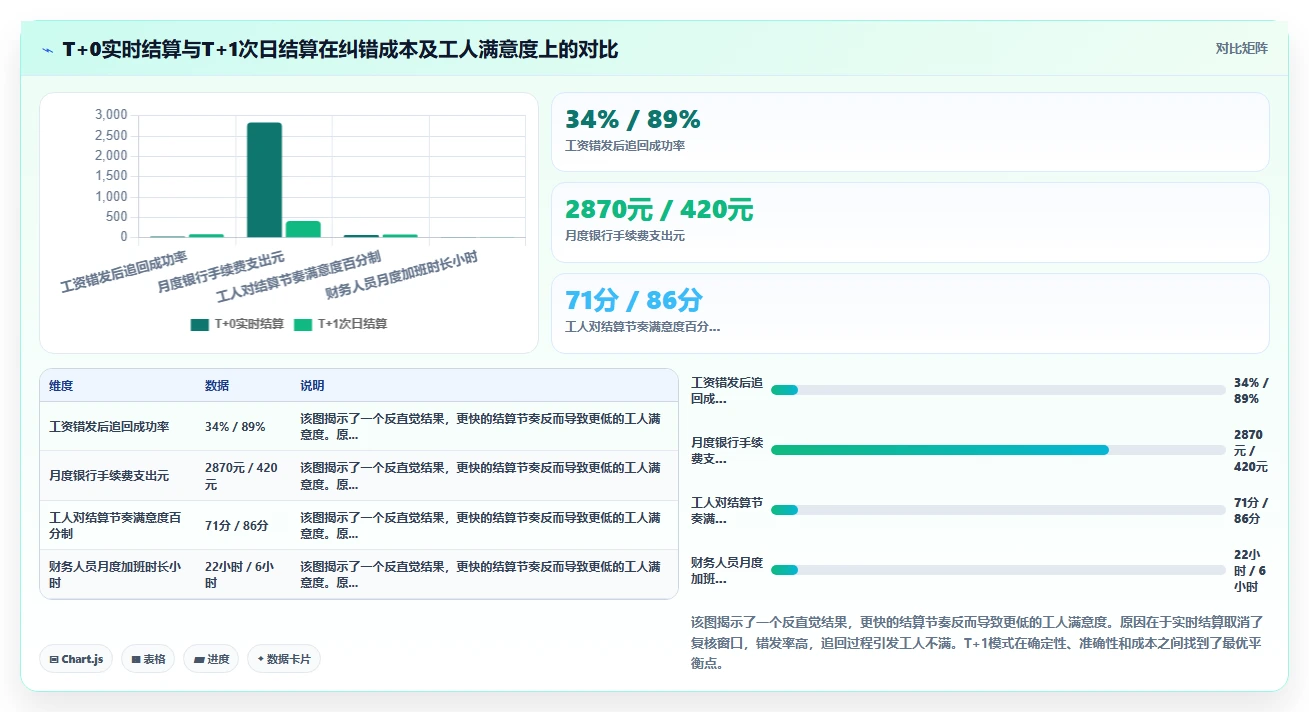The height and width of the screenshot is (712, 1309).
Task: Click the 表格 chip icon
Action: click(x=135, y=659)
